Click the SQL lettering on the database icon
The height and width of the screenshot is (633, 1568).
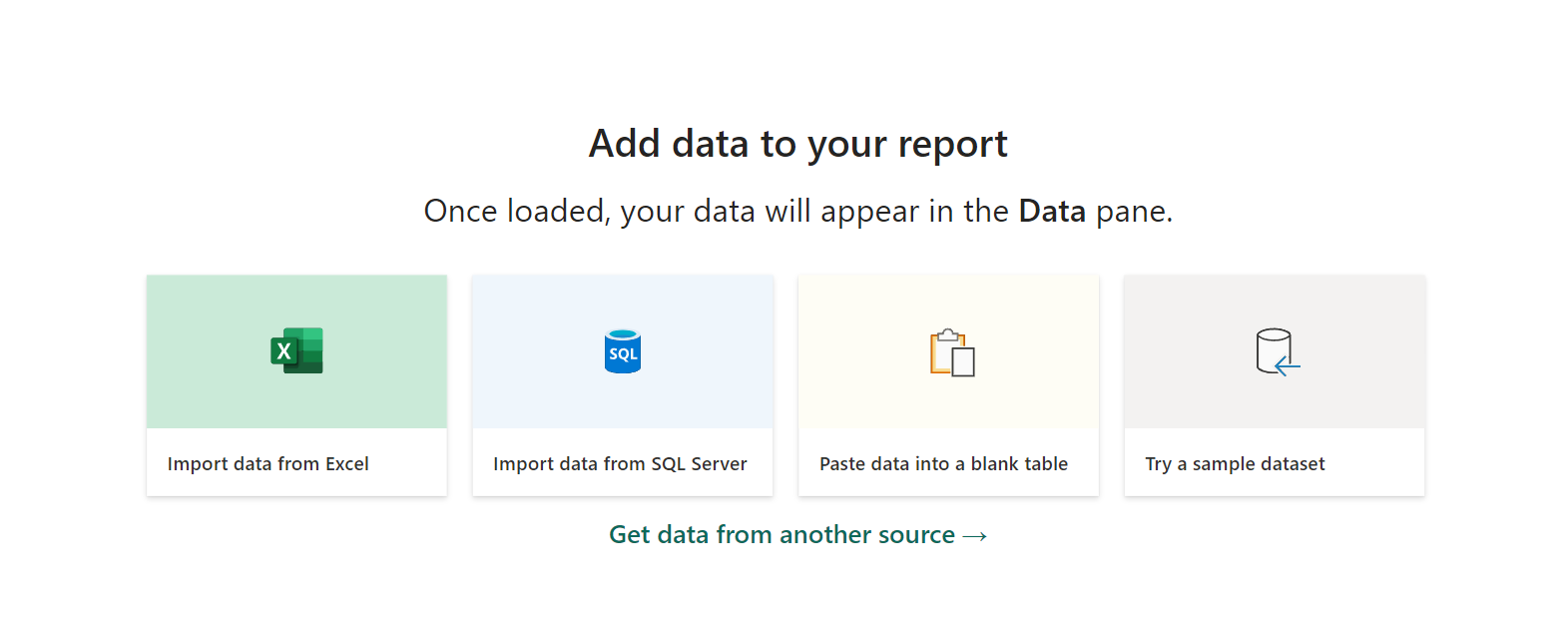click(623, 354)
